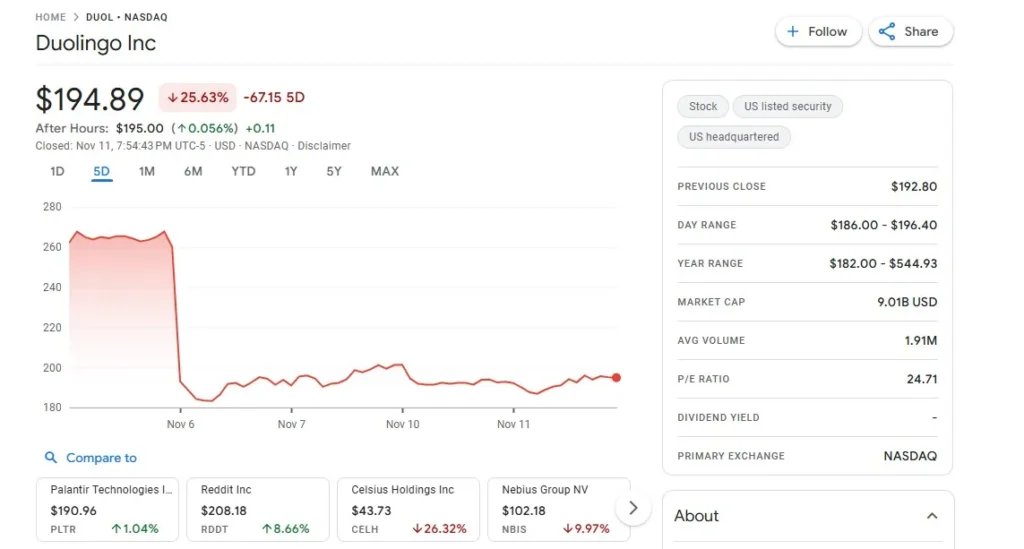Collapse the About section chevron
The height and width of the screenshot is (549, 1024).
pos(931,516)
